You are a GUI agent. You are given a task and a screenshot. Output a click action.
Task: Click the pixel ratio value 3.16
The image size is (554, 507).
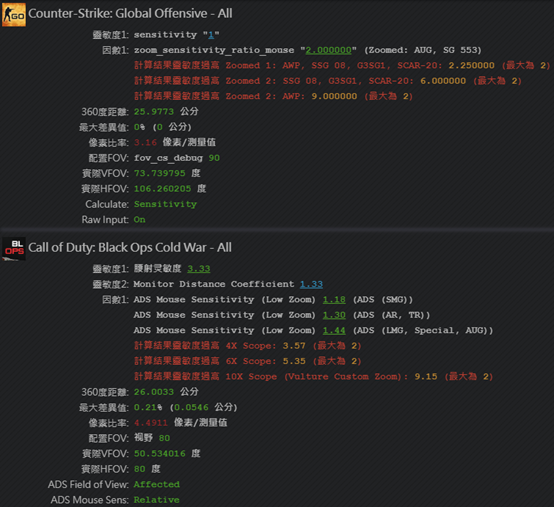coord(145,143)
